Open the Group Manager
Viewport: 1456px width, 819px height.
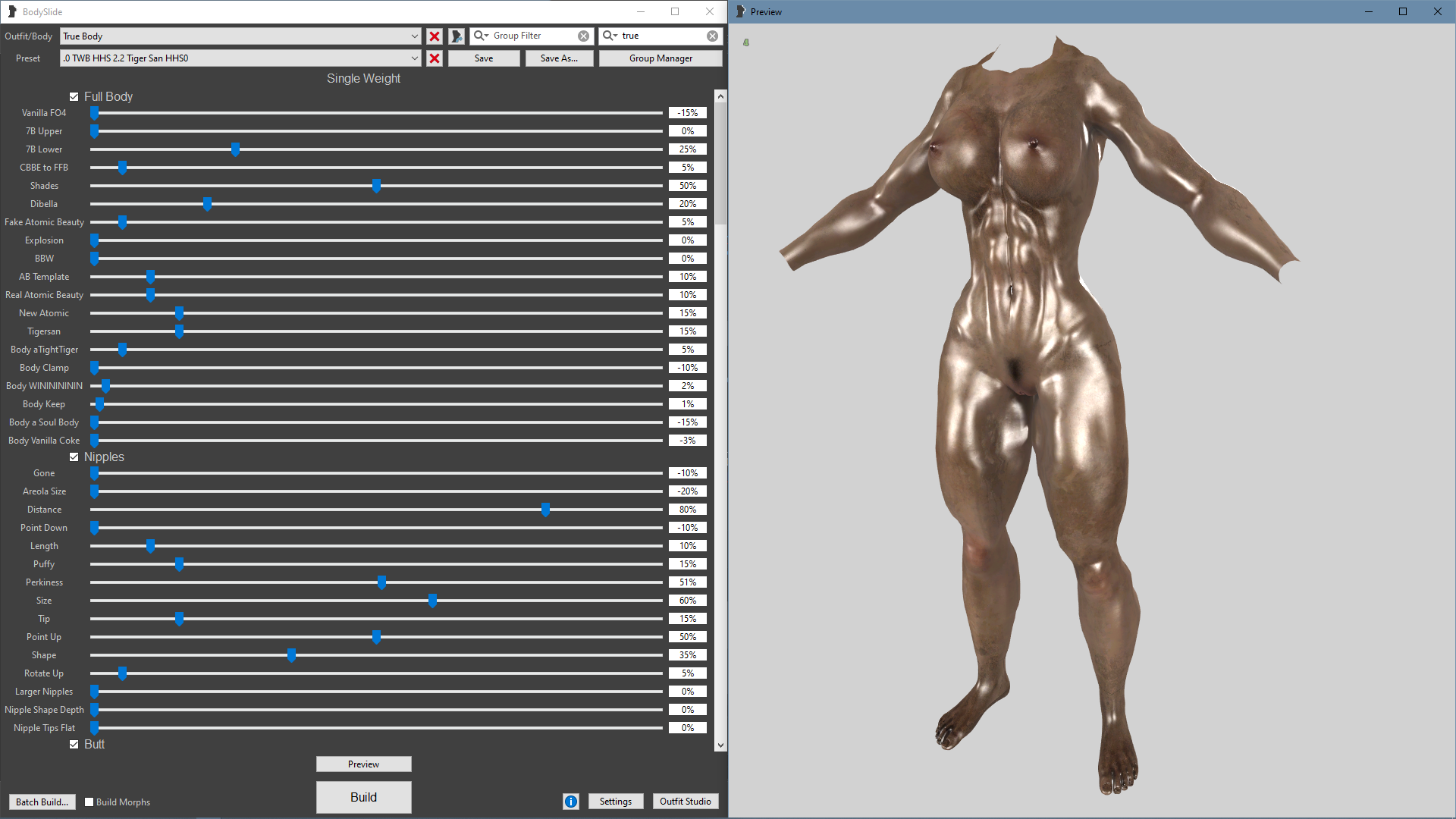pyautogui.click(x=661, y=58)
